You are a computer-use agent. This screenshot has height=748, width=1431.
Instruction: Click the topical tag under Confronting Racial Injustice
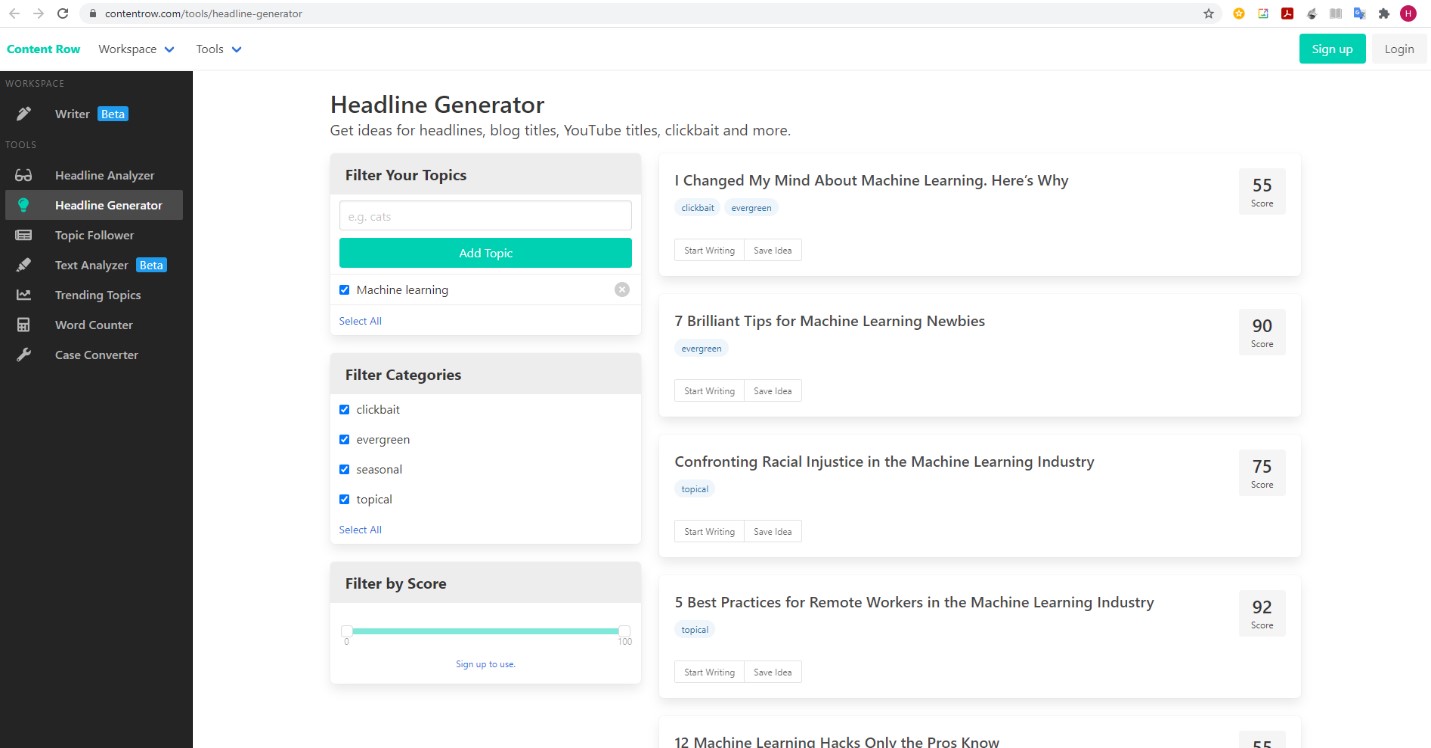click(695, 489)
